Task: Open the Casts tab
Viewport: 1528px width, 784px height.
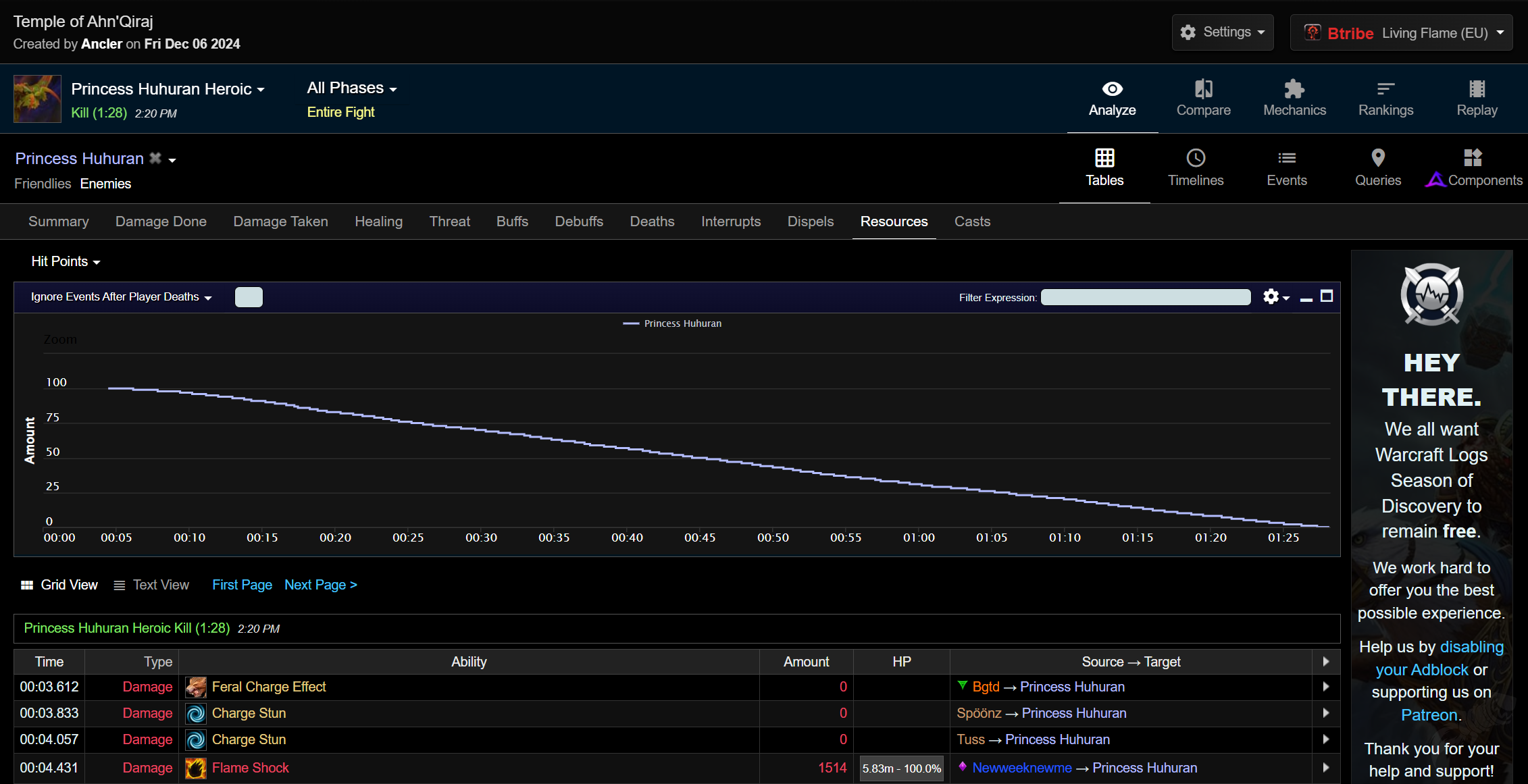Action: pos(972,221)
